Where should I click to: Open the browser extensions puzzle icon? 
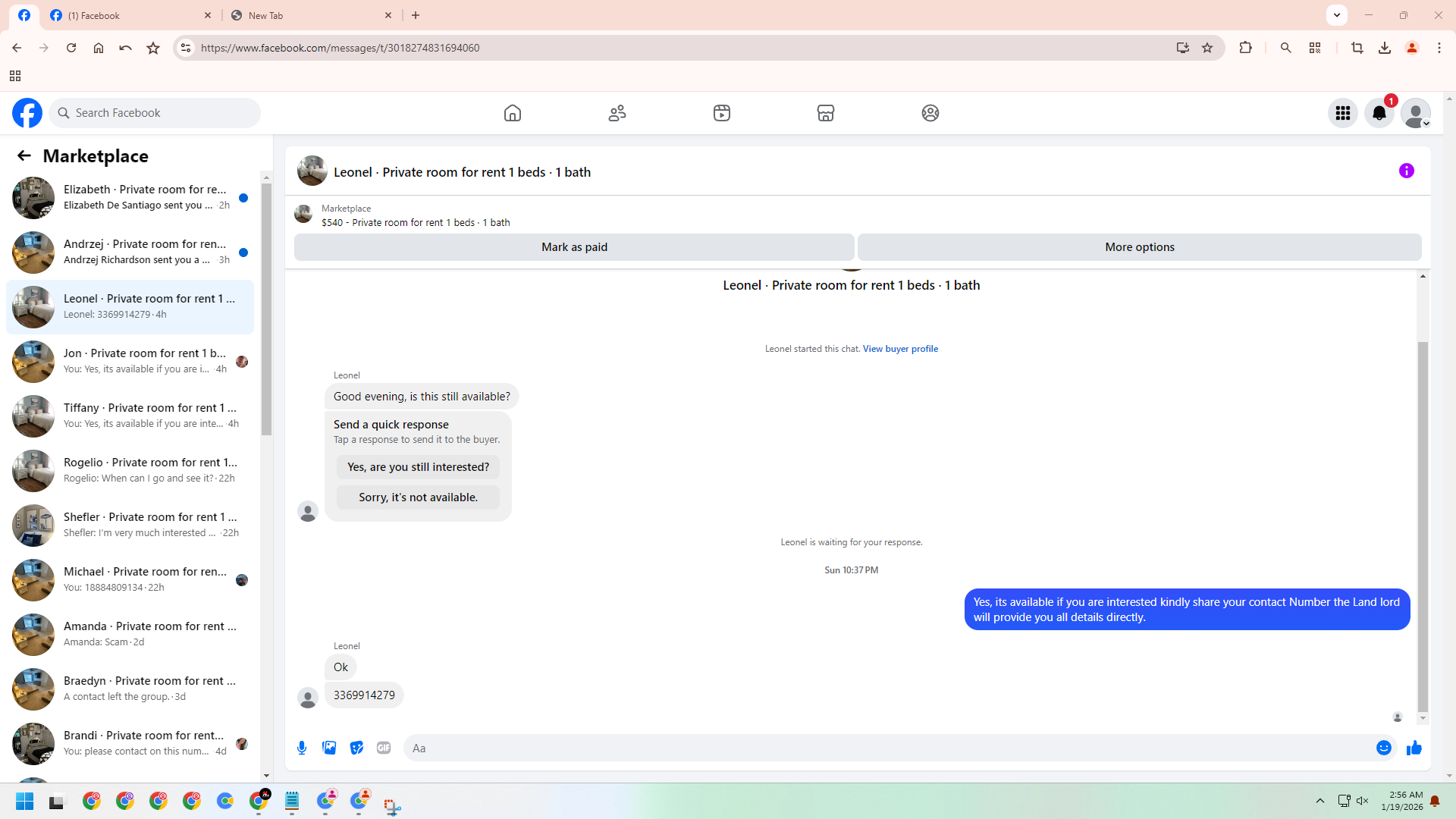1245,48
